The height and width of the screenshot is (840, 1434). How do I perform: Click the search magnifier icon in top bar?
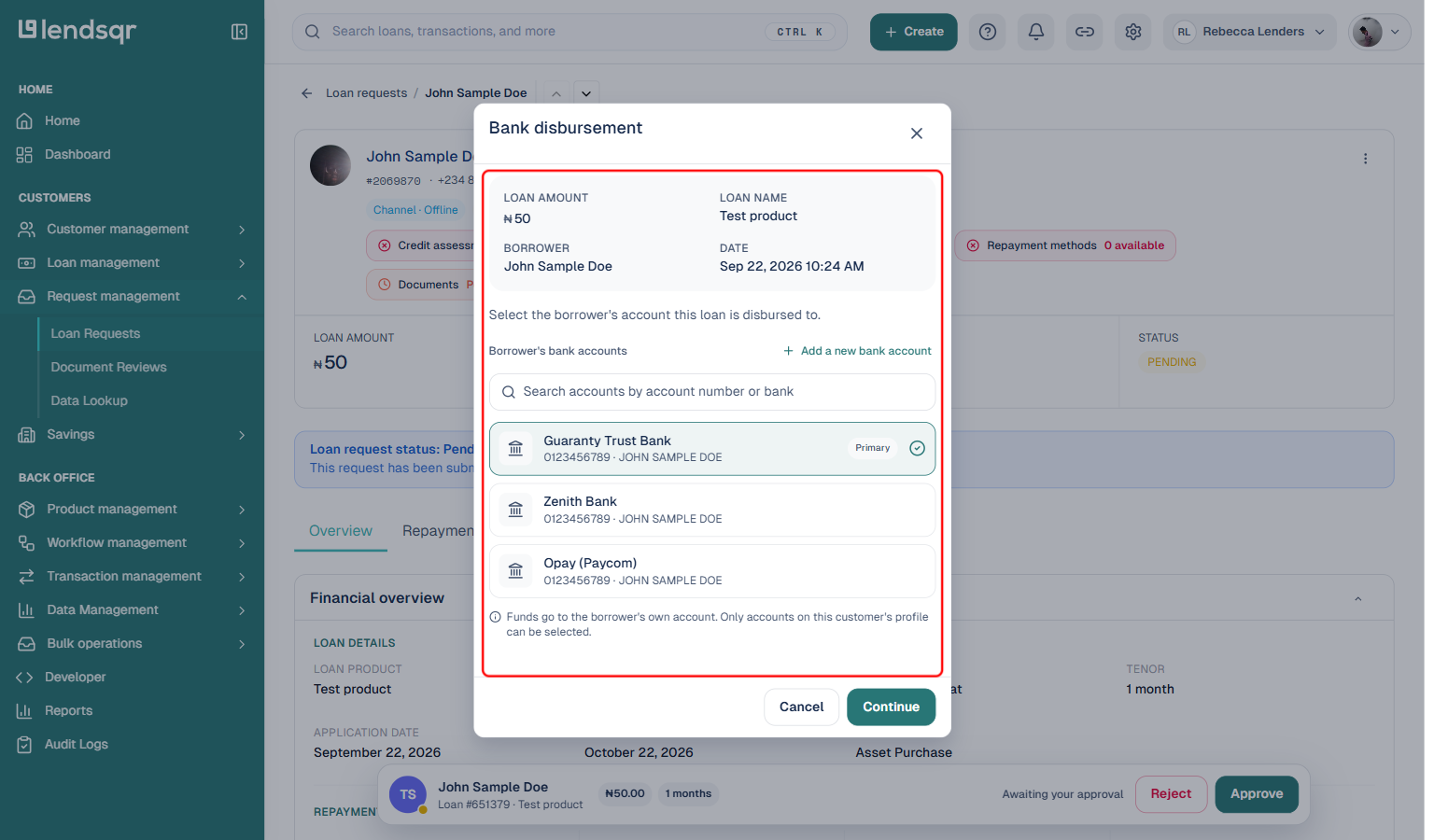pyautogui.click(x=313, y=32)
